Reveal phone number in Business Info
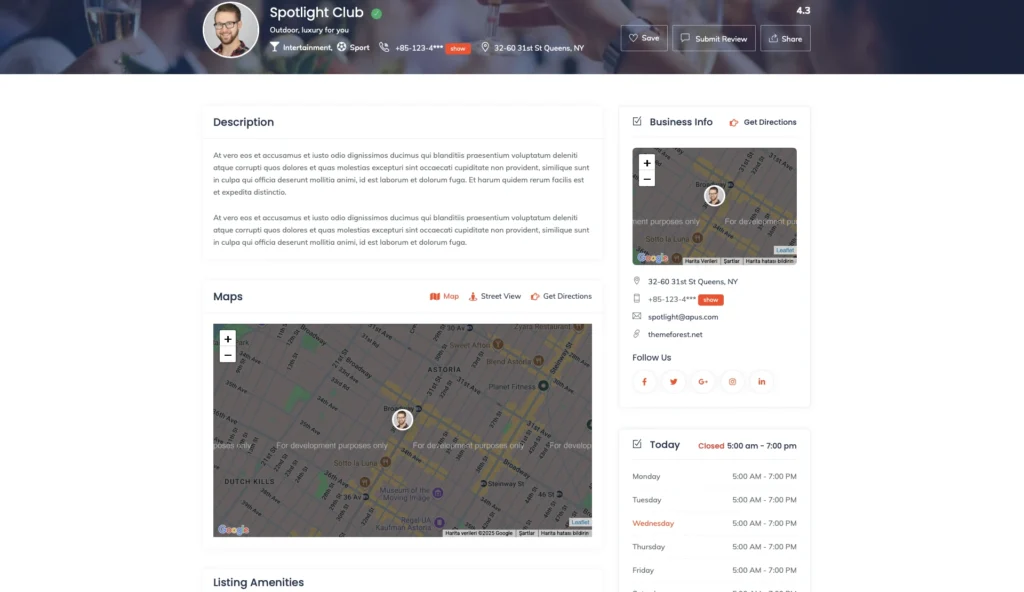The image size is (1024, 592). tap(711, 299)
